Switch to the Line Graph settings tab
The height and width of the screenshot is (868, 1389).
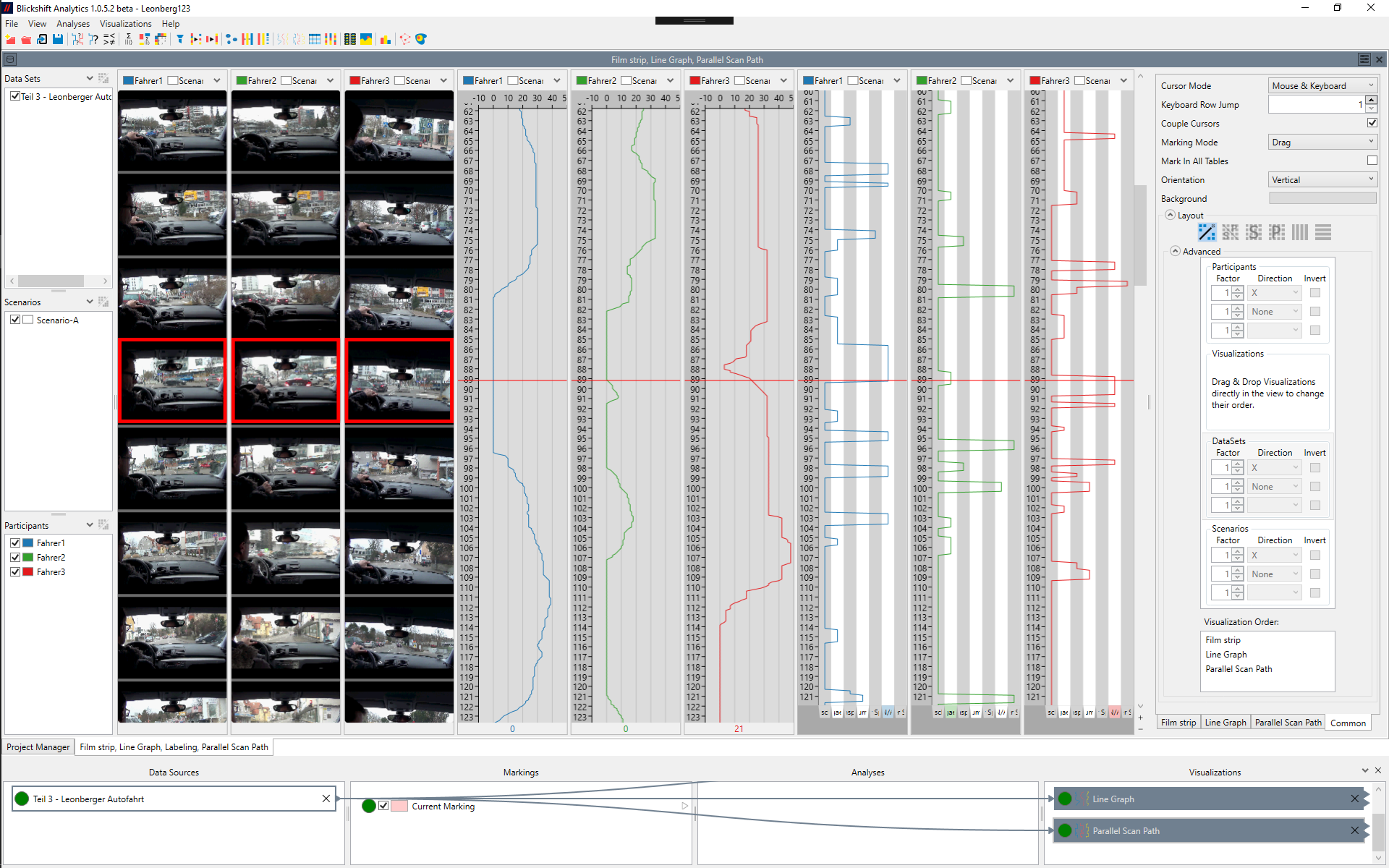click(1226, 722)
